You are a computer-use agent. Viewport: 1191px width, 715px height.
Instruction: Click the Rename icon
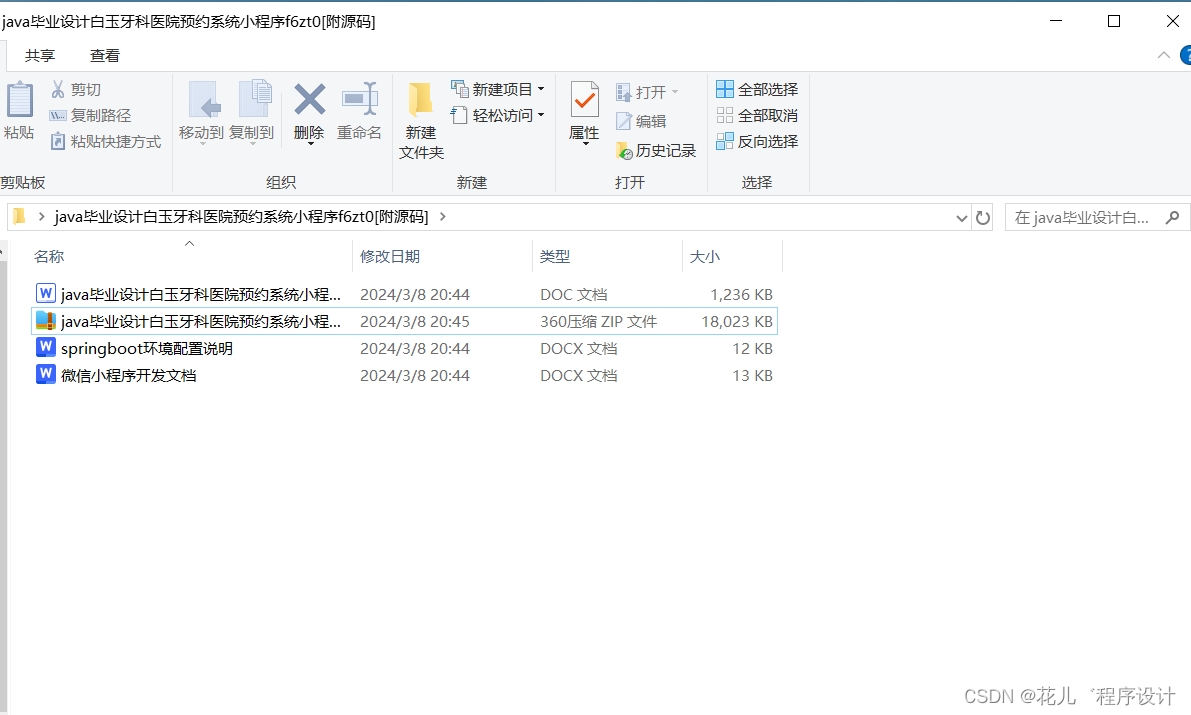coord(359,100)
